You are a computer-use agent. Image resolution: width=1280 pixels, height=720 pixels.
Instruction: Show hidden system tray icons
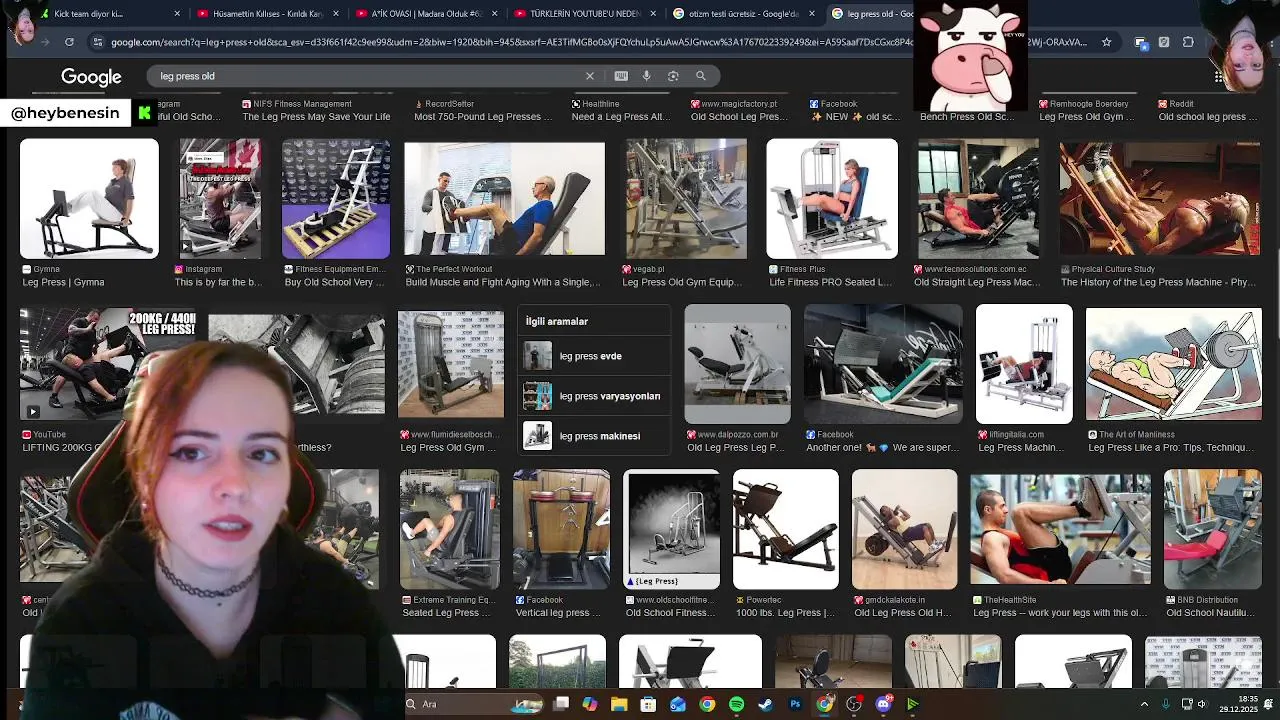pyautogui.click(x=1144, y=704)
